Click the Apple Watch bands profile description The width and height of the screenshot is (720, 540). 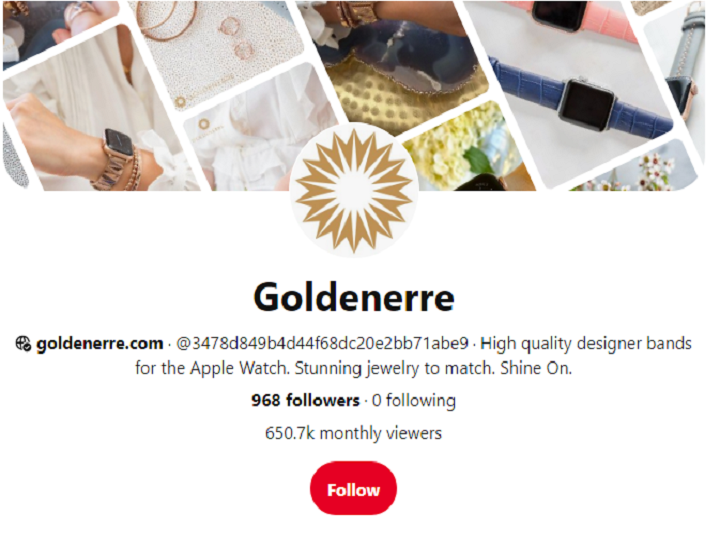click(x=413, y=356)
